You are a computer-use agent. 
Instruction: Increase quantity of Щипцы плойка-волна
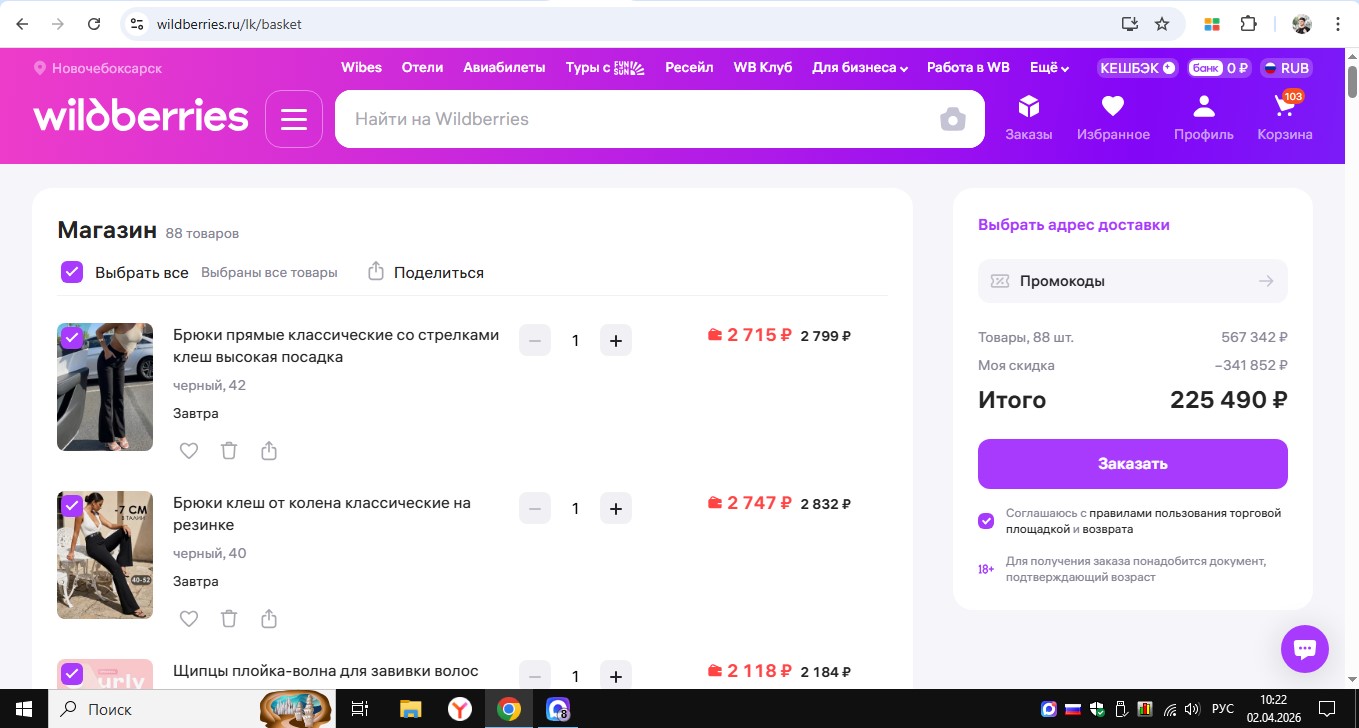click(x=616, y=676)
